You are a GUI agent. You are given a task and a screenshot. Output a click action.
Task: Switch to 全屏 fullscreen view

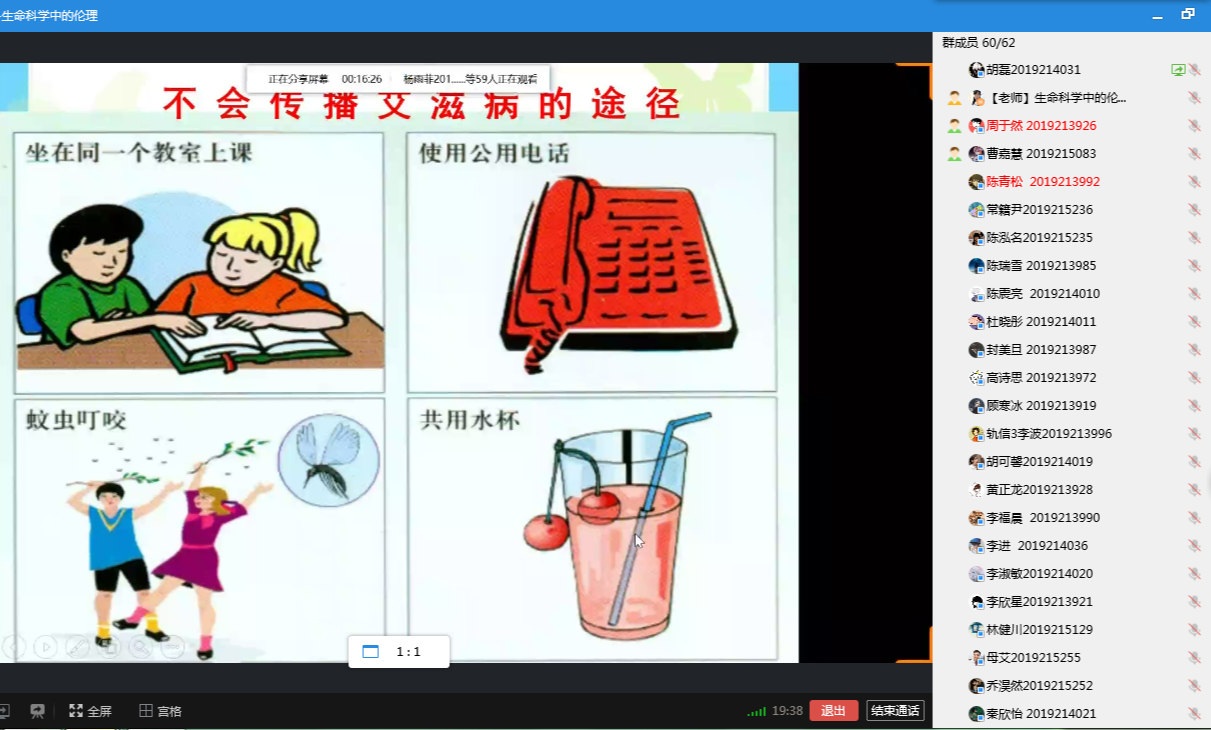(x=90, y=711)
